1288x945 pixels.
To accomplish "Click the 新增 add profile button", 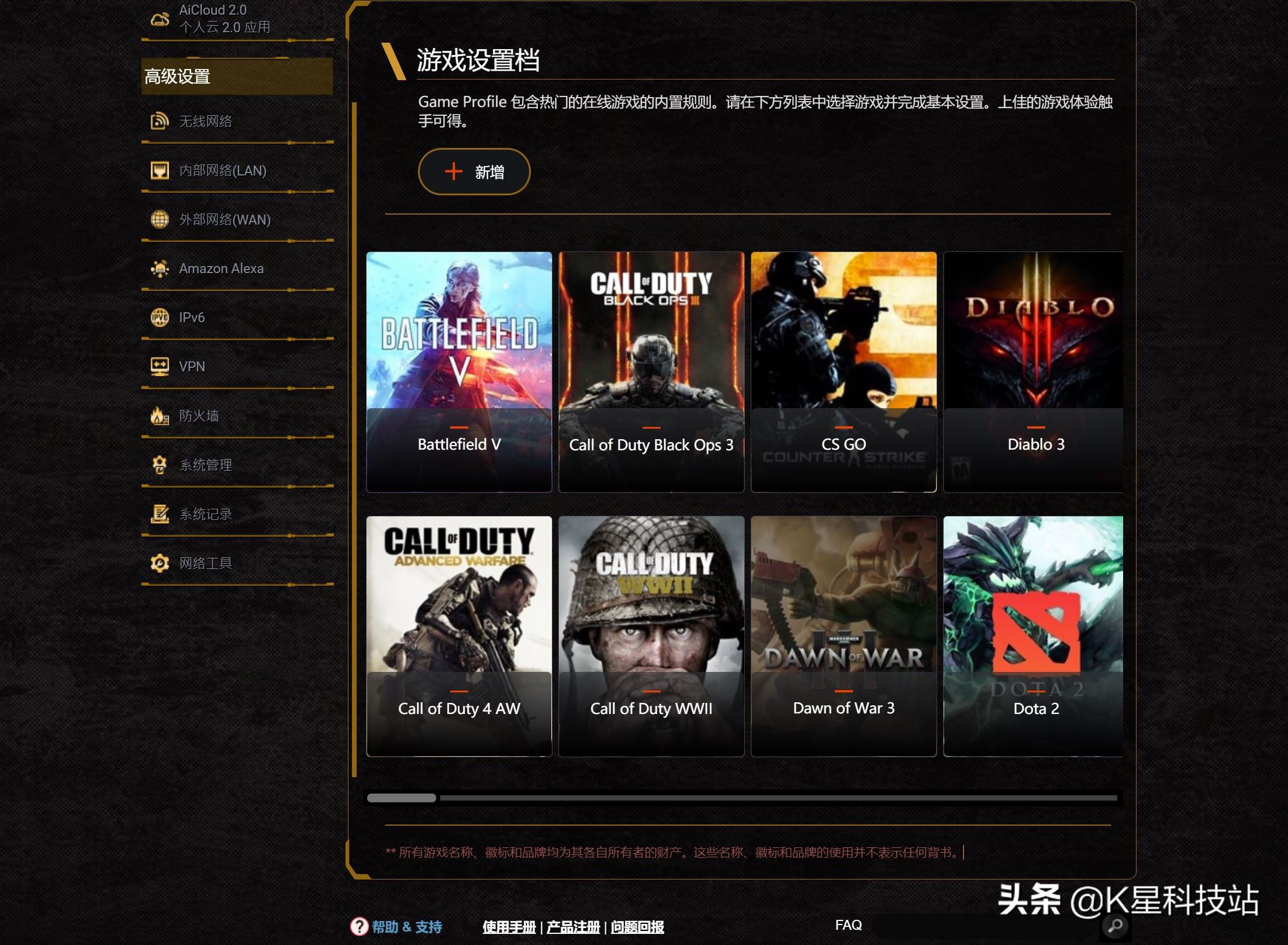I will point(474,171).
